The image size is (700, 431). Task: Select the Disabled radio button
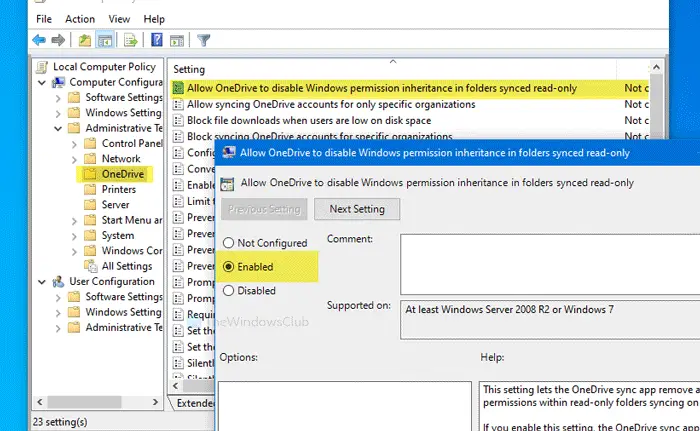(x=229, y=291)
